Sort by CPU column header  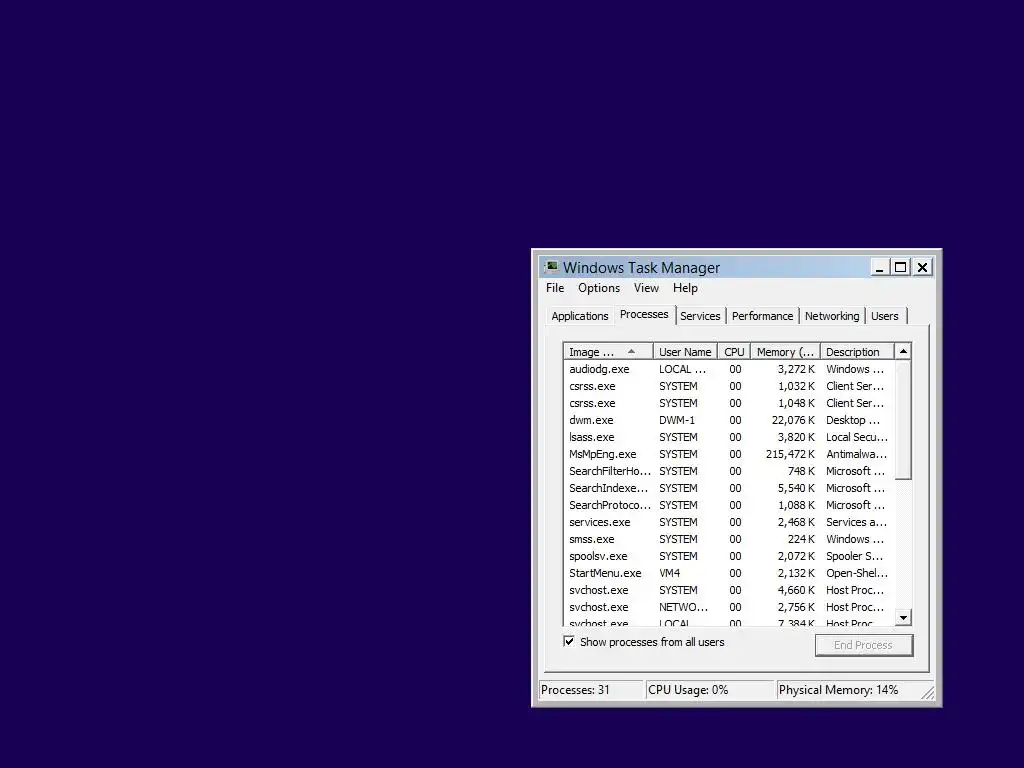tap(734, 352)
